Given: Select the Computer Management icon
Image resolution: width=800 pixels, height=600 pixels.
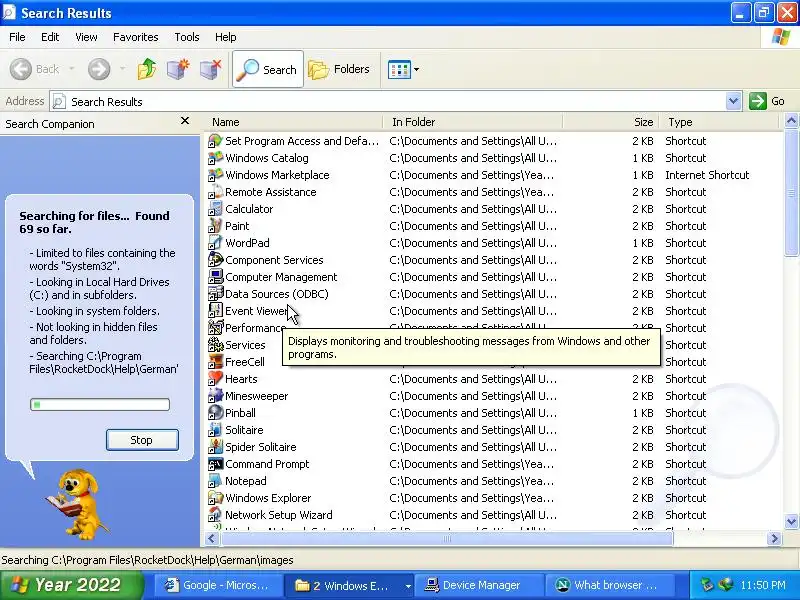Looking at the screenshot, I should pos(215,277).
